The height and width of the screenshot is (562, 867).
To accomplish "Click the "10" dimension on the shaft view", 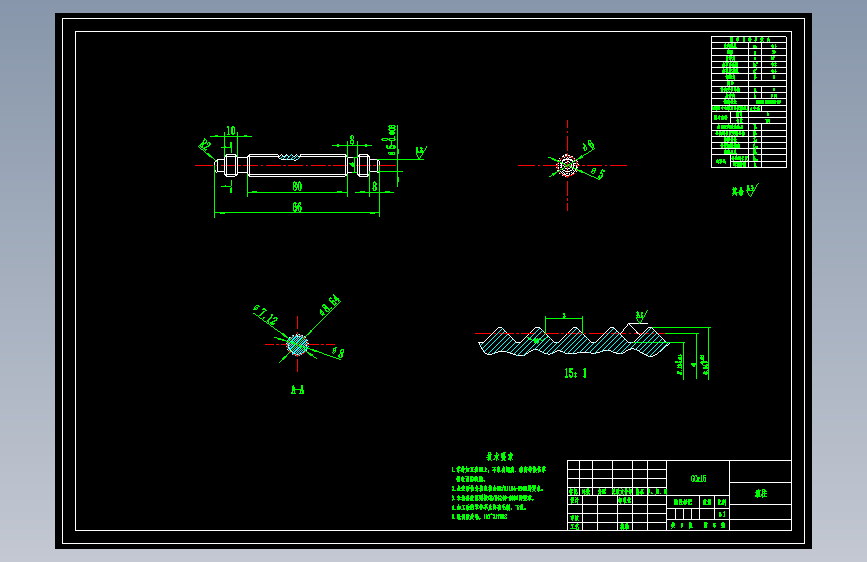I will [x=231, y=131].
